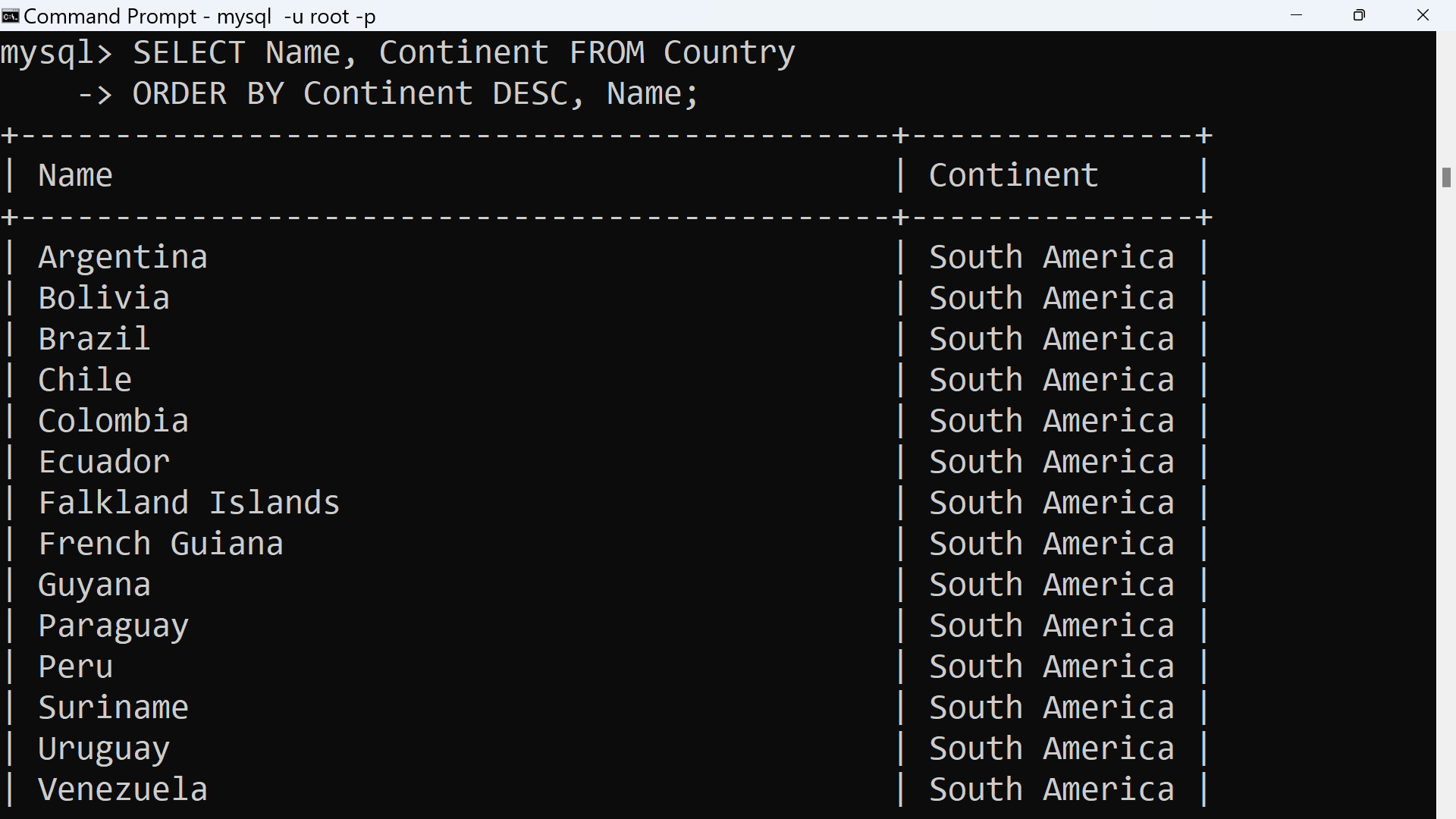Screen dimensions: 1456x819
Task: Click the Argentina row entry
Action: coord(123,256)
